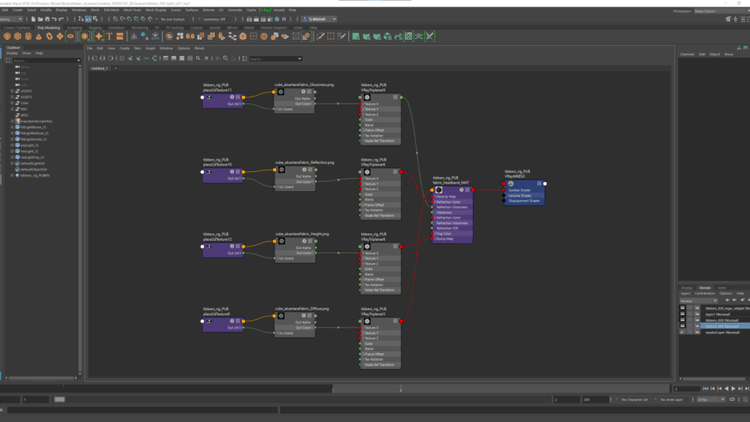Add a new node editor tab with plus
The image size is (750, 422).
pos(115,68)
